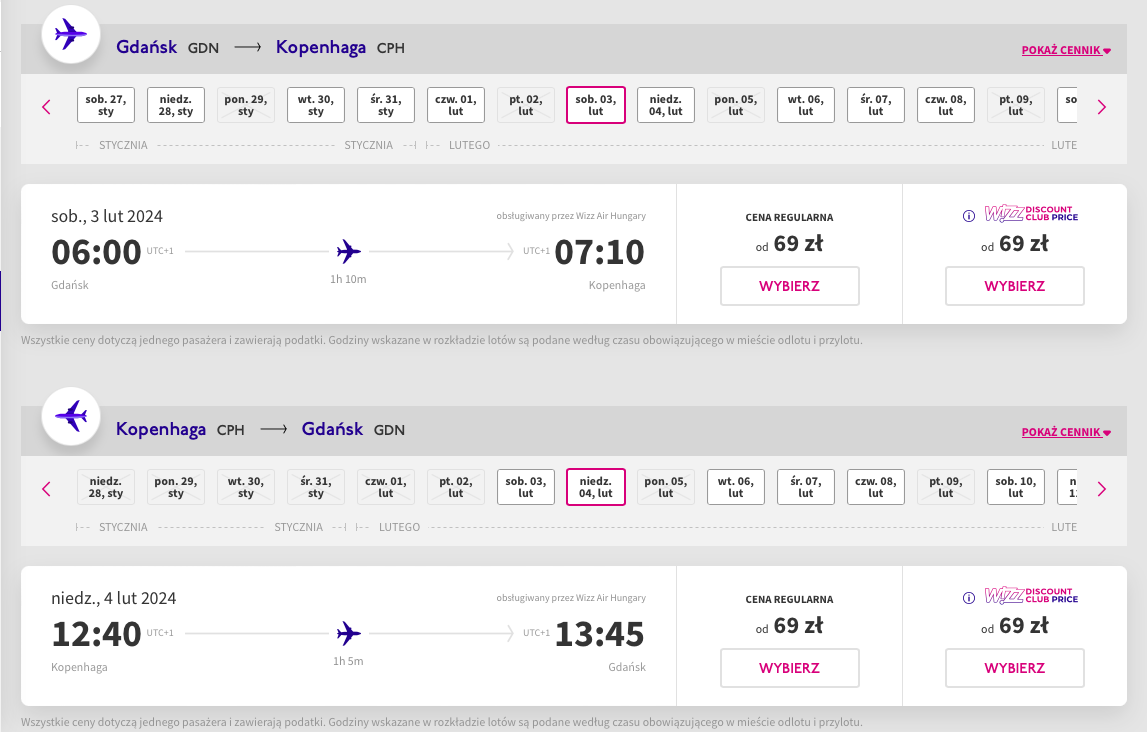The width and height of the screenshot is (1147, 732).
Task: Select return date wt. 06, lut
Action: (736, 487)
